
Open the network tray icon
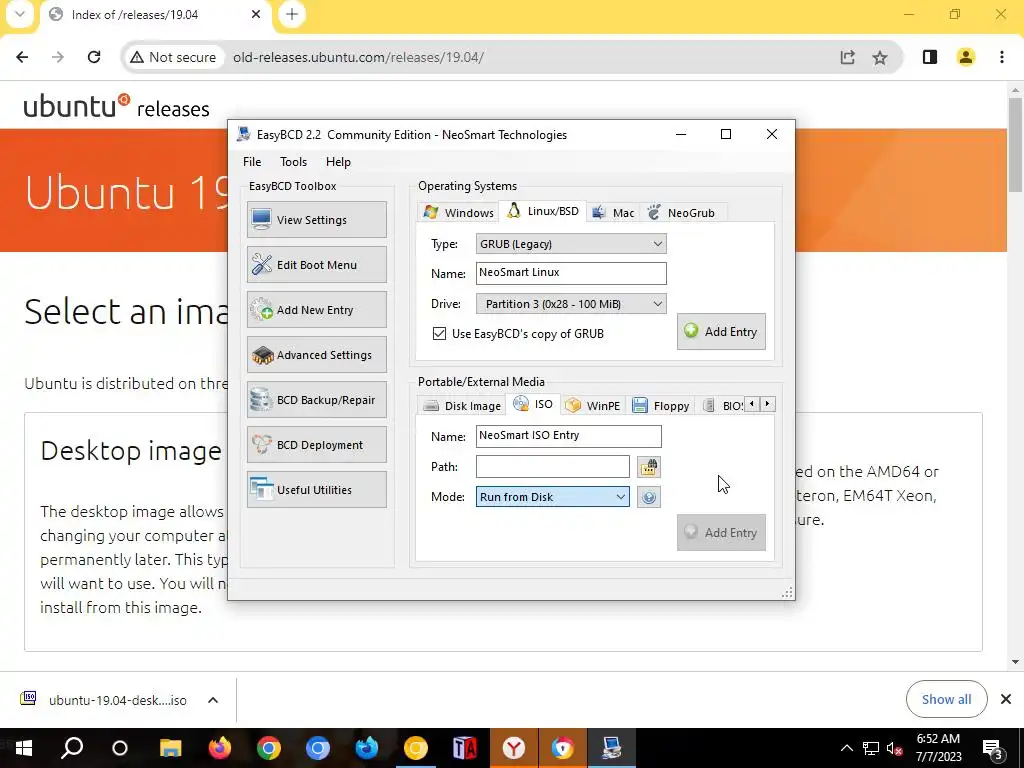[871, 748]
